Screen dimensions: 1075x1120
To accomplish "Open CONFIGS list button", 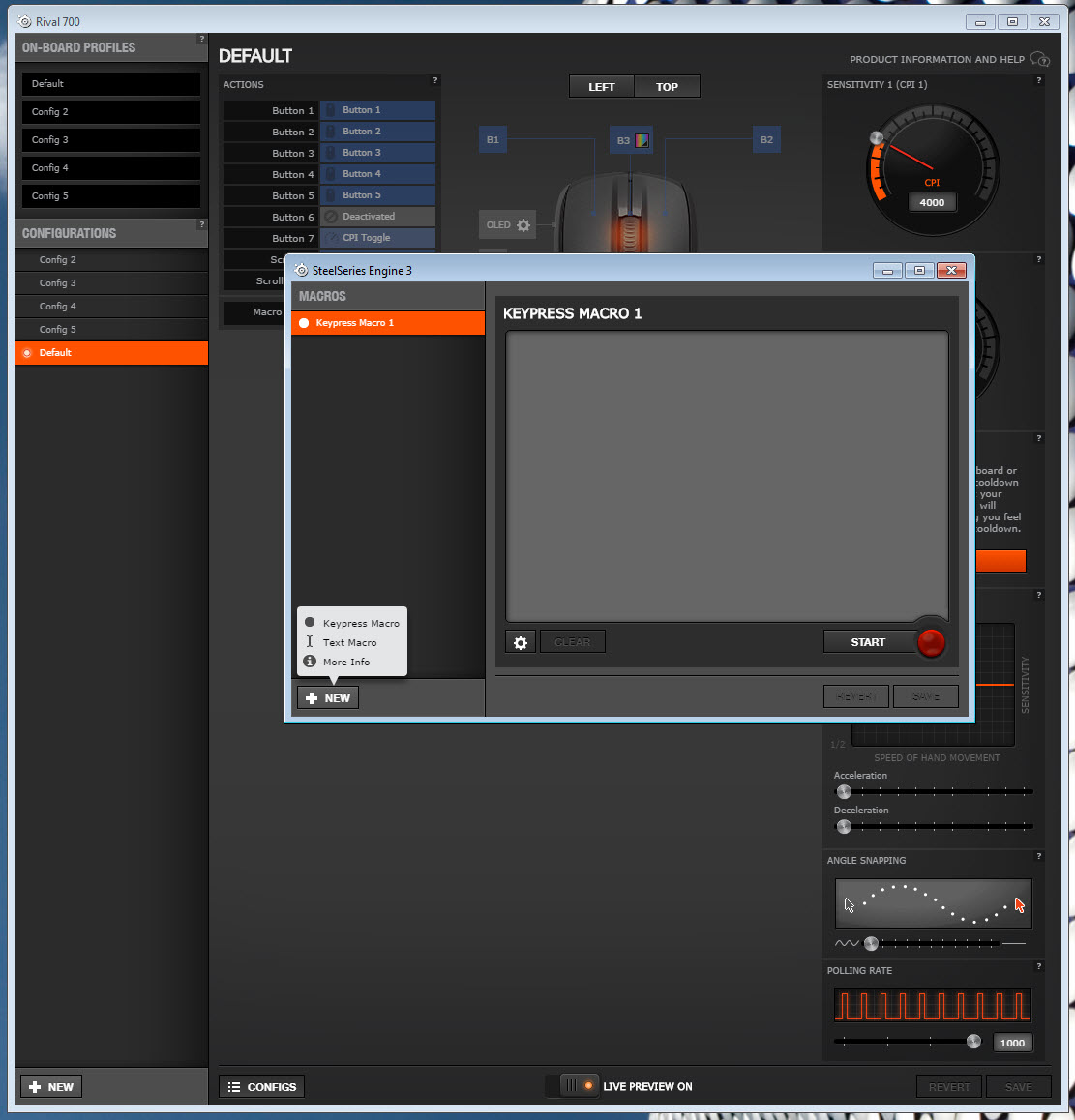I will [x=261, y=1086].
